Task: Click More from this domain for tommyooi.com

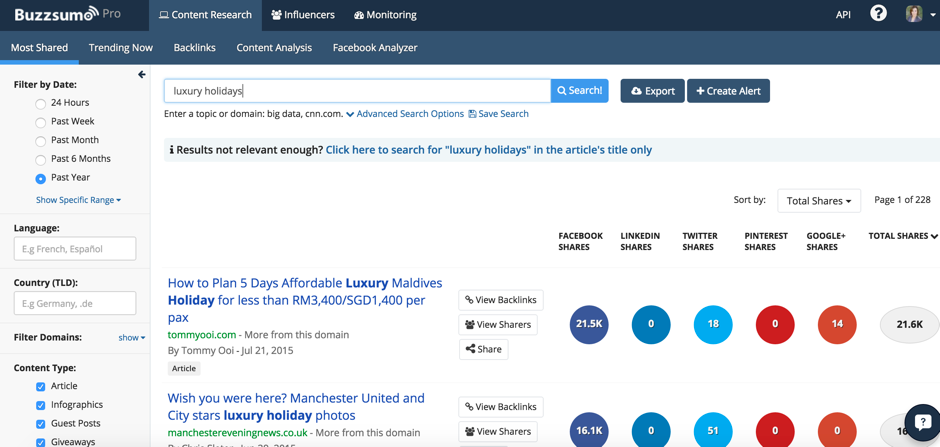Action: (298, 334)
